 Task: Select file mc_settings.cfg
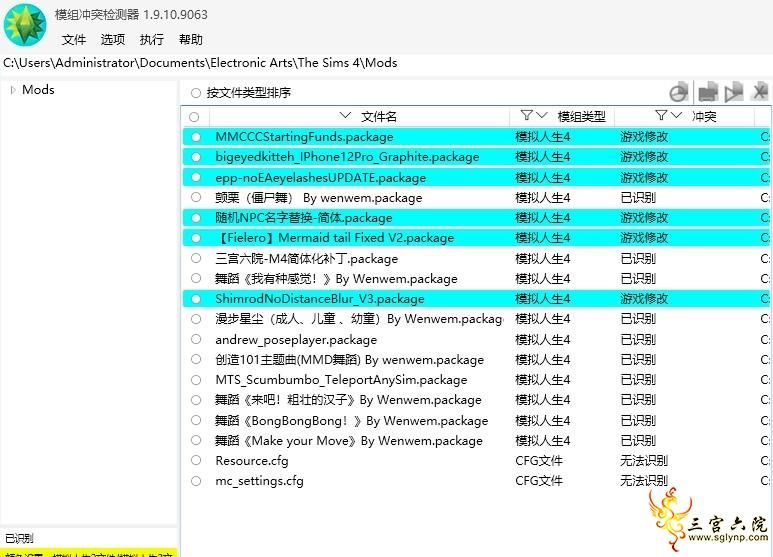[259, 481]
